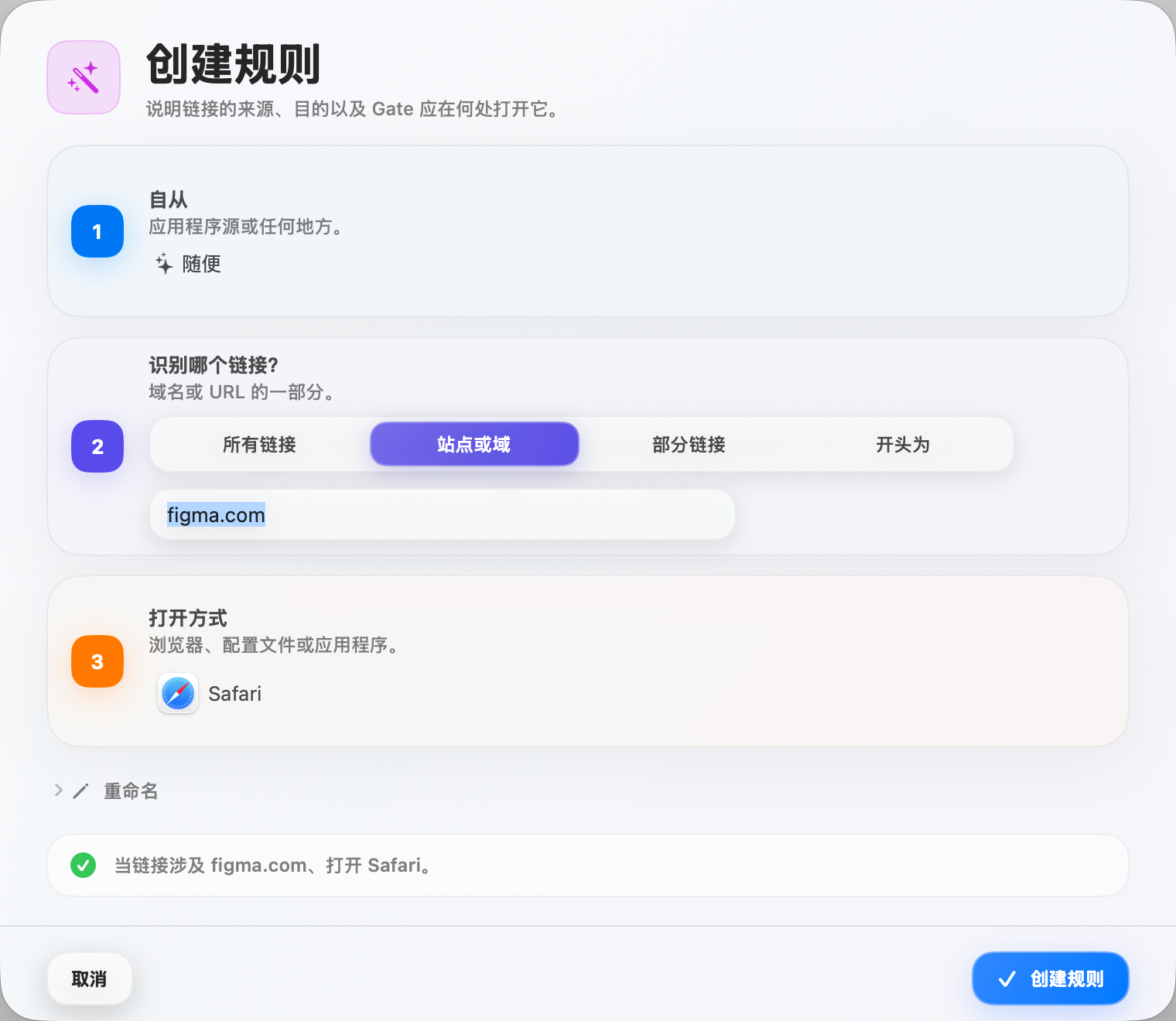Click the figma.com domain input field
The height and width of the screenshot is (1021, 1176).
443,514
